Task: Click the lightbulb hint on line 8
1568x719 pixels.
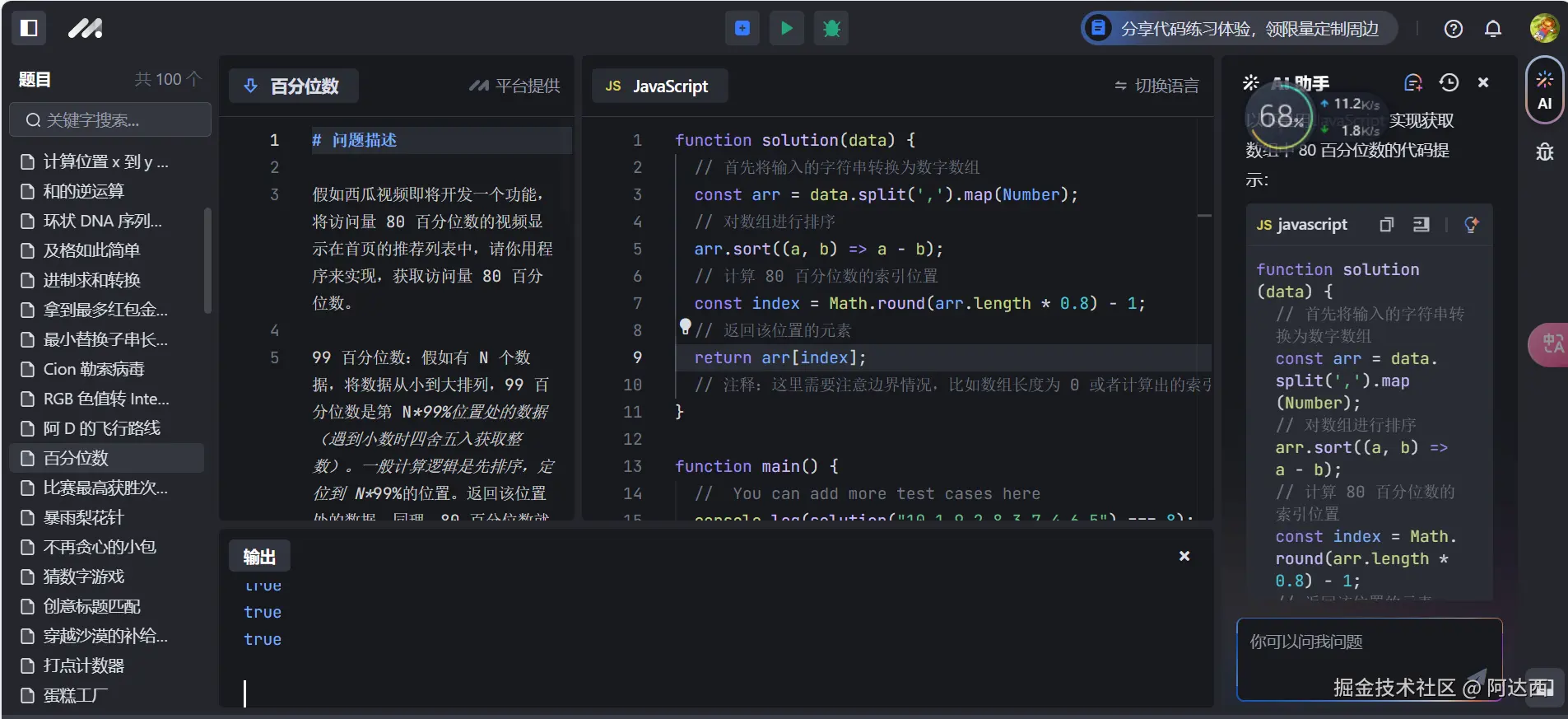Action: 685,327
